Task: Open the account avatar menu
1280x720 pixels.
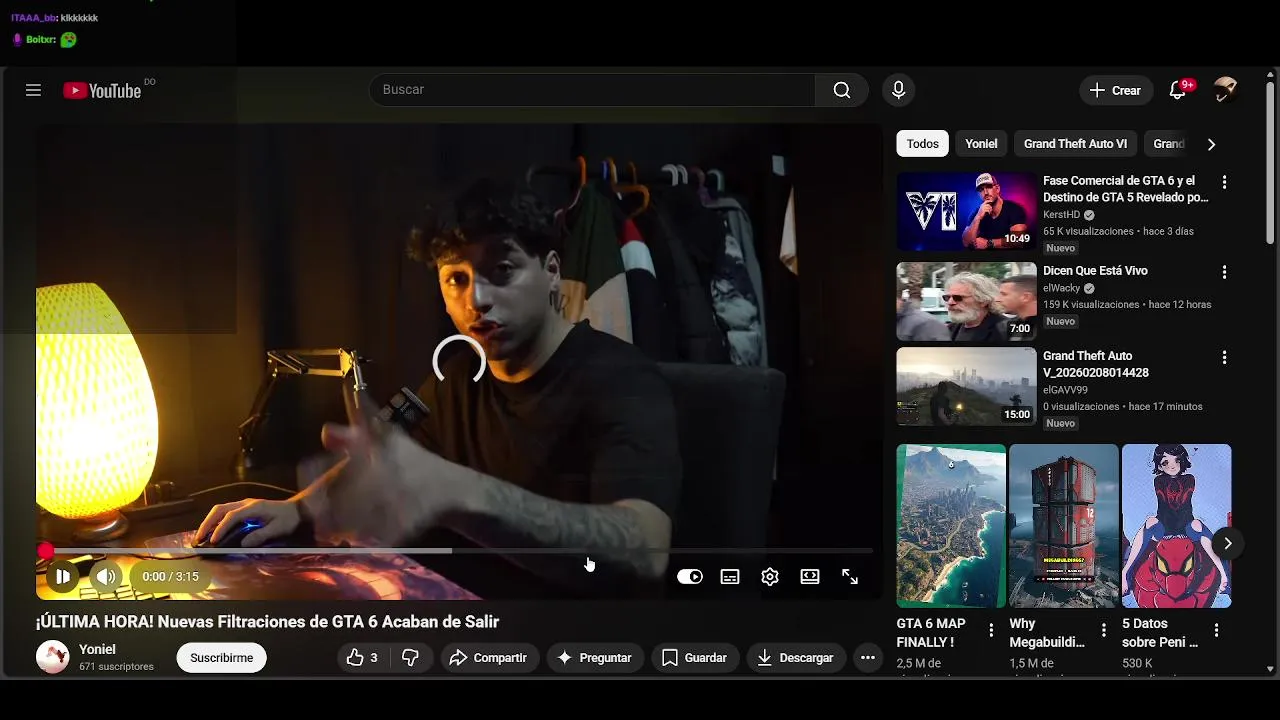Action: 1225,90
